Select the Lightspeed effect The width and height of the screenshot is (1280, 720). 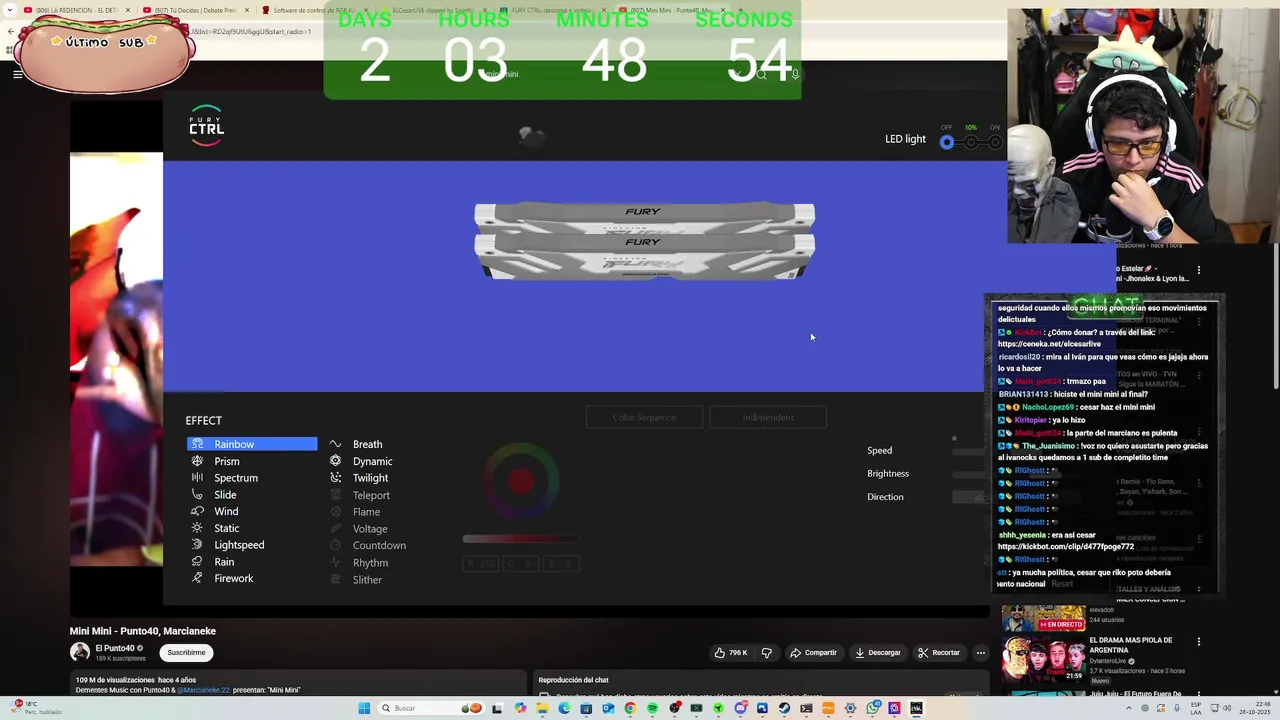click(x=239, y=545)
